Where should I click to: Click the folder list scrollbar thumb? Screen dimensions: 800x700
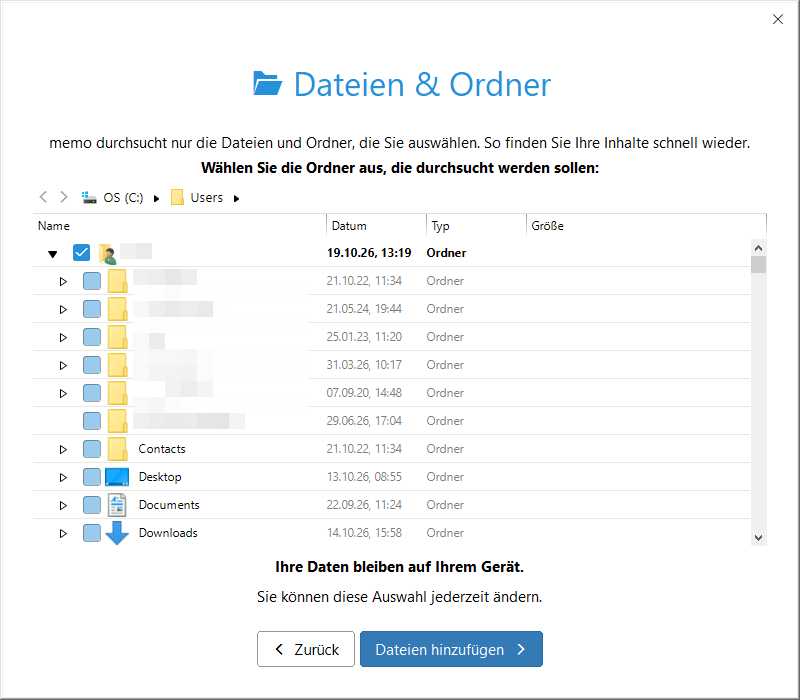759,264
